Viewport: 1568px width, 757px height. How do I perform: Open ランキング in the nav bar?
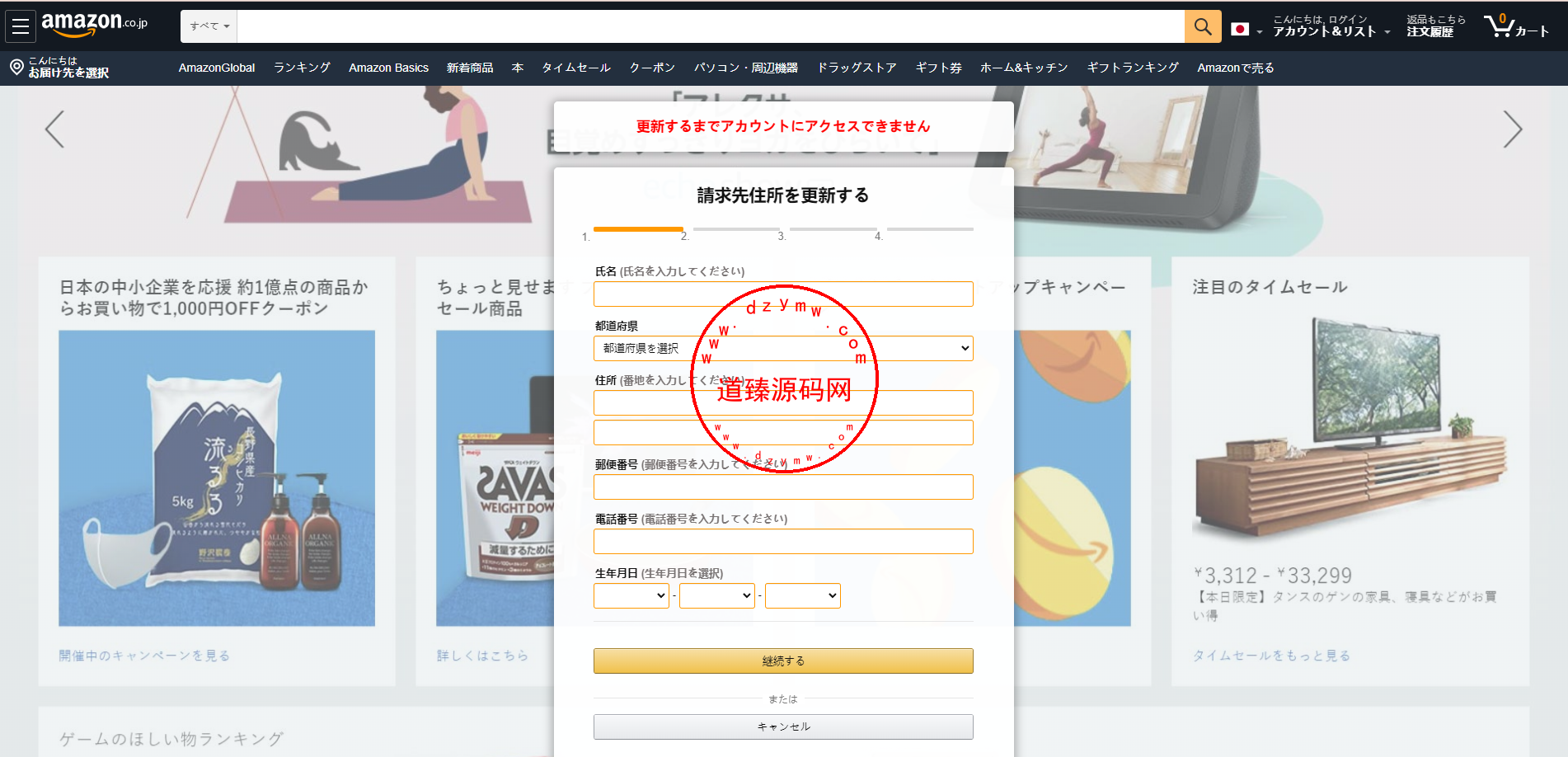[x=302, y=68]
